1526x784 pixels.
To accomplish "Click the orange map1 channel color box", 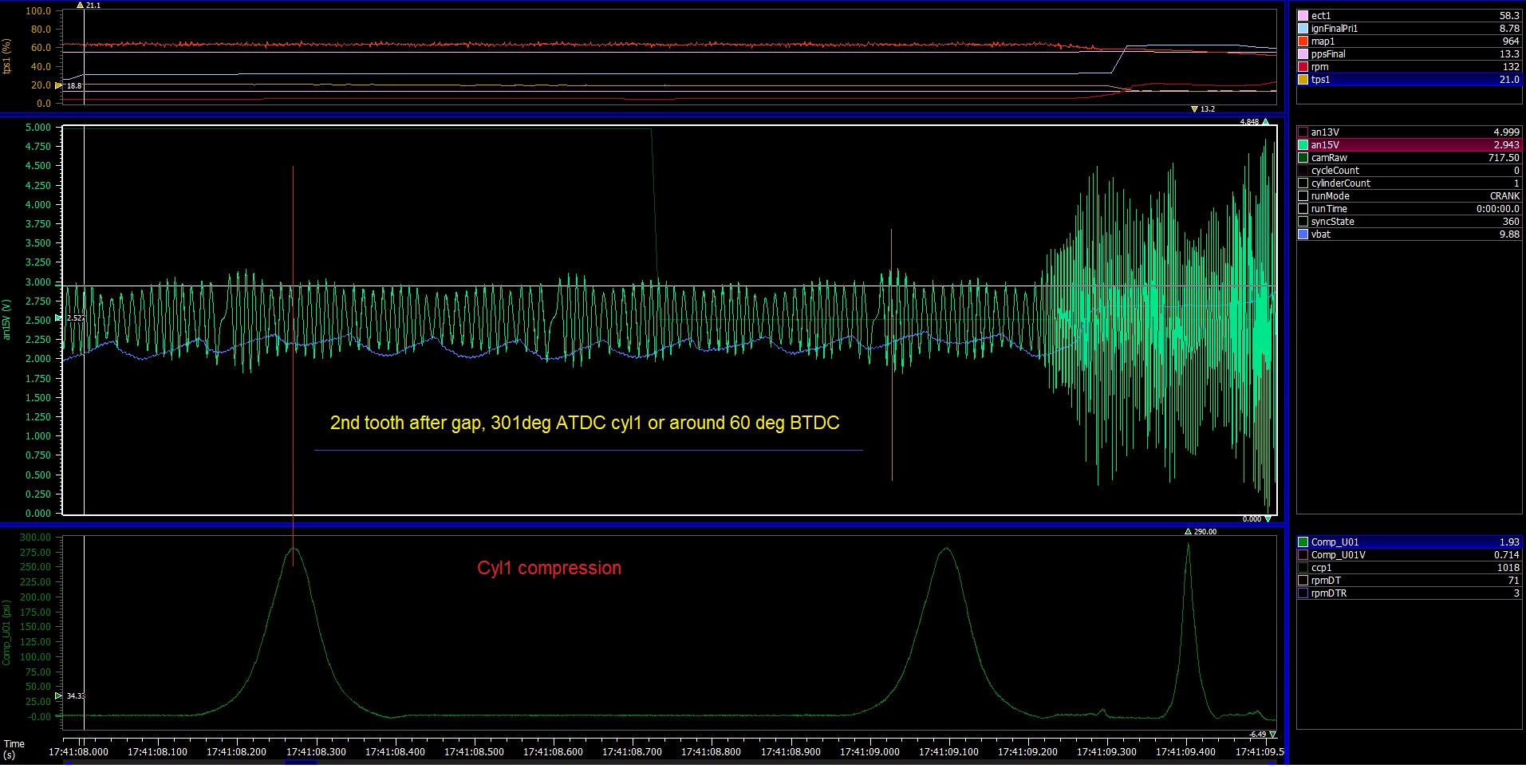I will coord(1303,41).
